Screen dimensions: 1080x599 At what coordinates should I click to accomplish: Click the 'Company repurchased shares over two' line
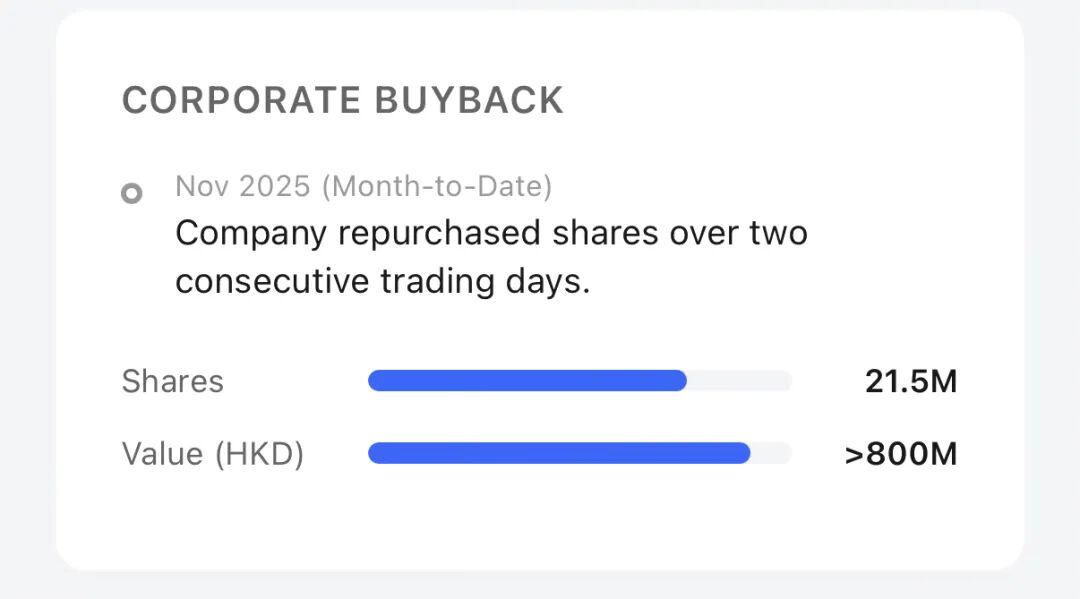pyautogui.click(x=491, y=233)
